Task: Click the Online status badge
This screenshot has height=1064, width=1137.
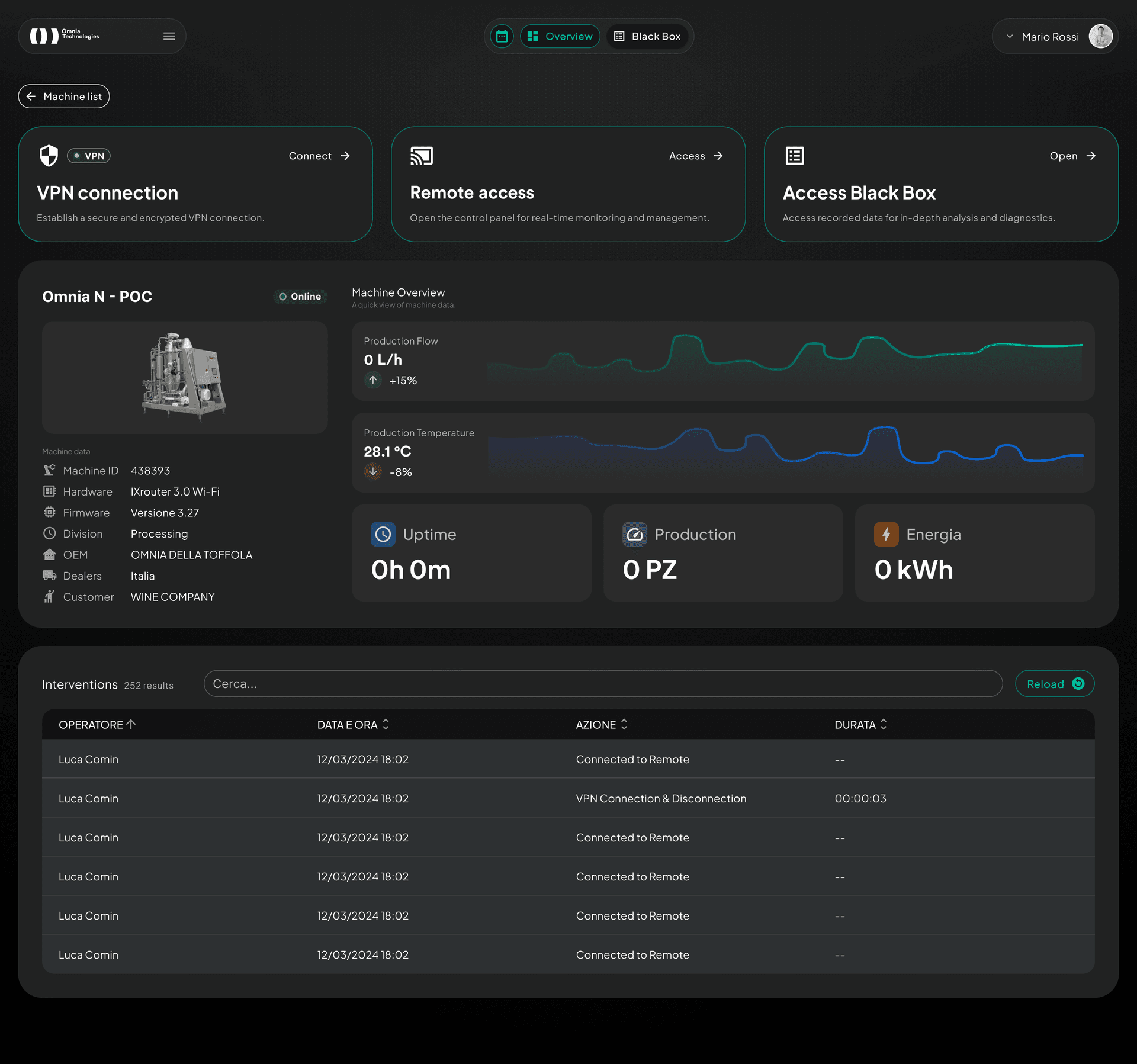Action: [300, 297]
